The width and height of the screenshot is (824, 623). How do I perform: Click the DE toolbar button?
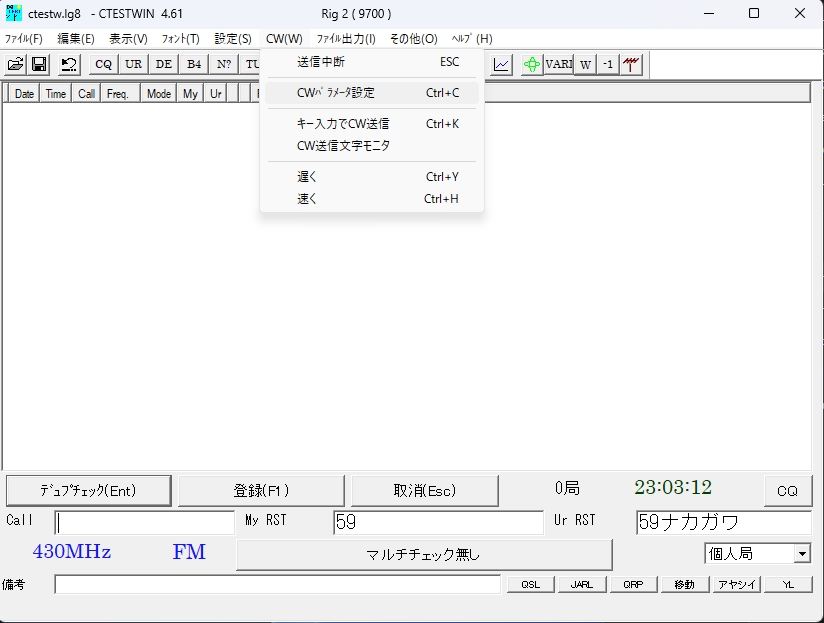(163, 64)
